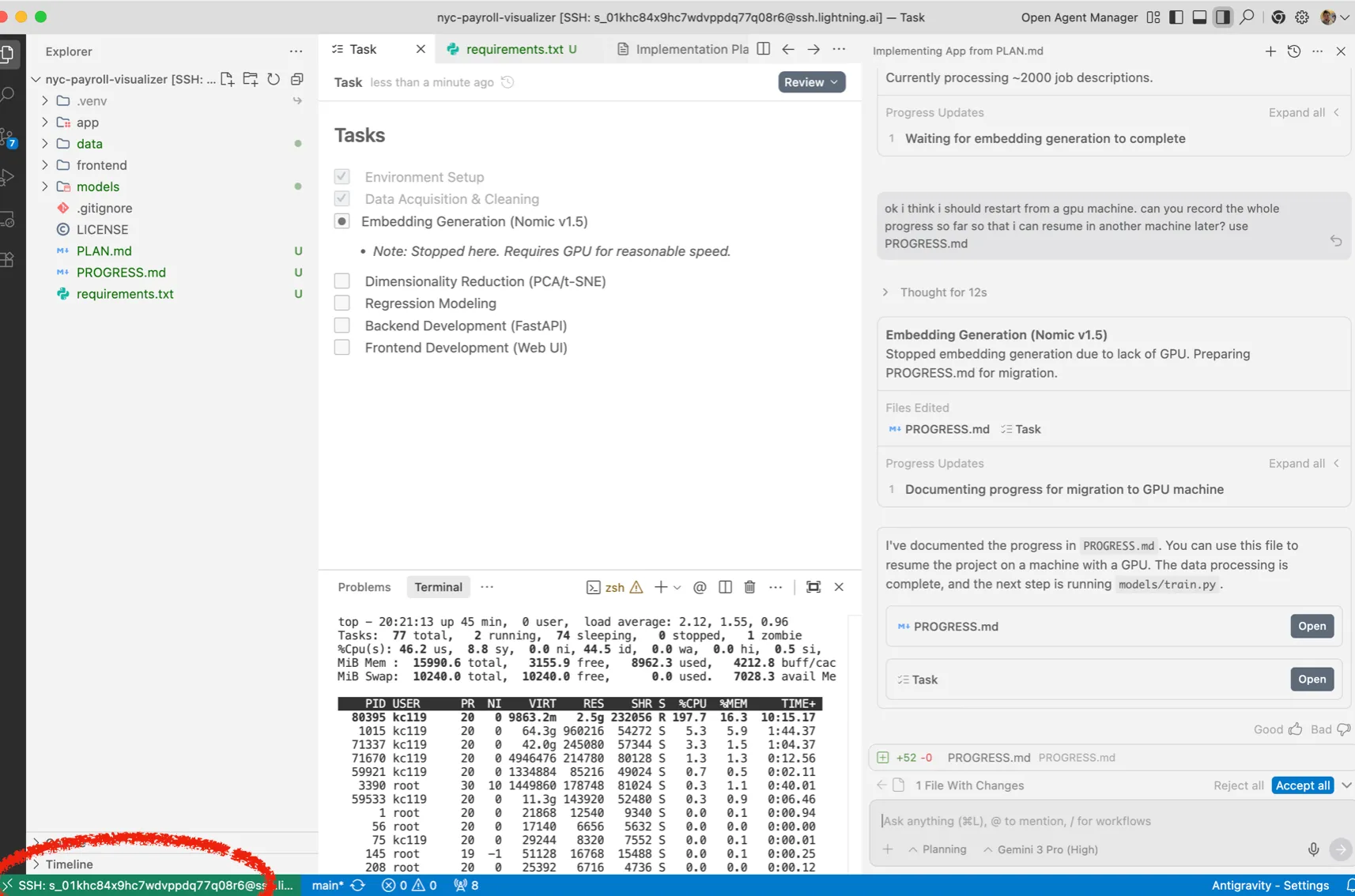Image resolution: width=1355 pixels, height=896 pixels.
Task: Open chat history clock icon
Action: 1294,51
